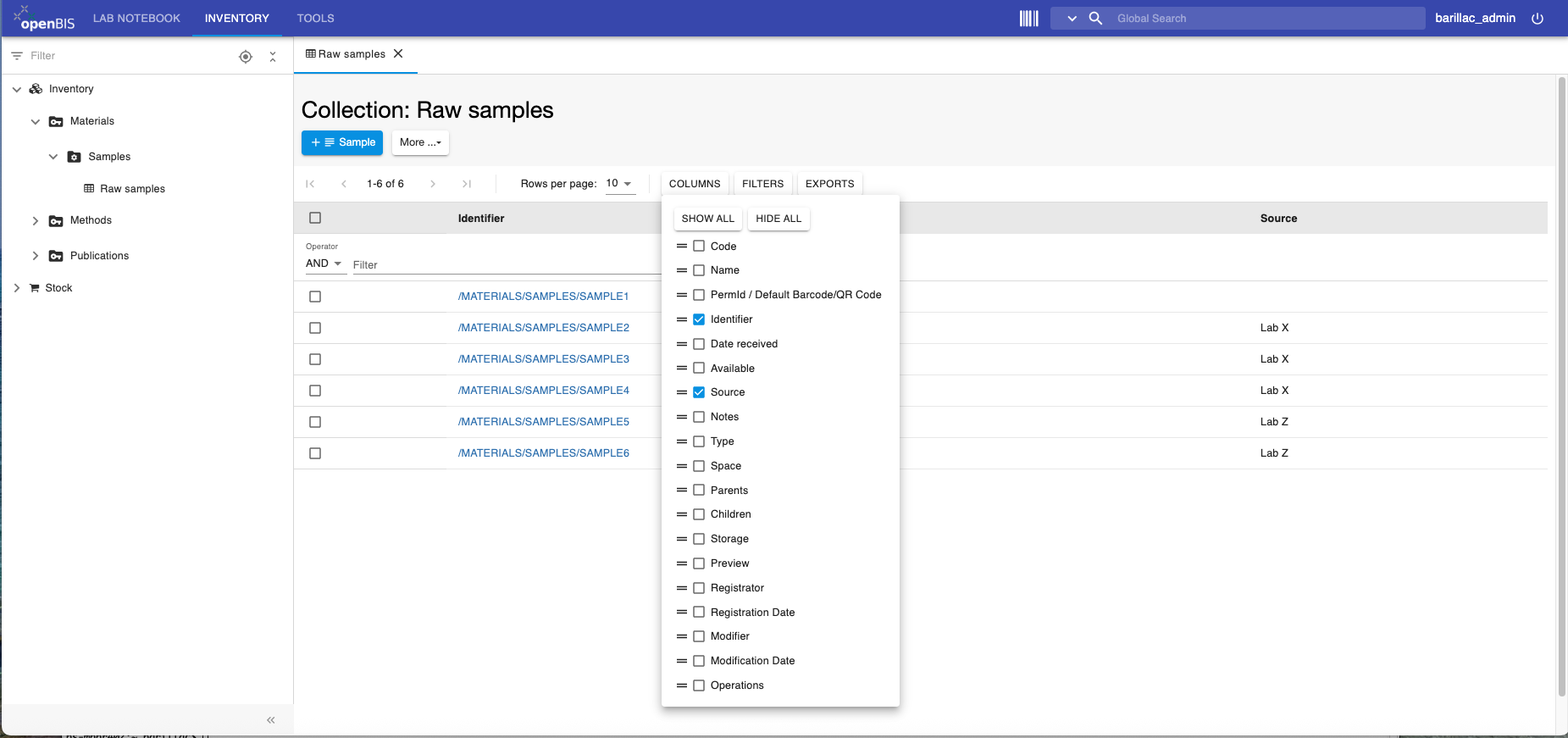
Task: Expand the Methods tree node
Action: pos(36,221)
